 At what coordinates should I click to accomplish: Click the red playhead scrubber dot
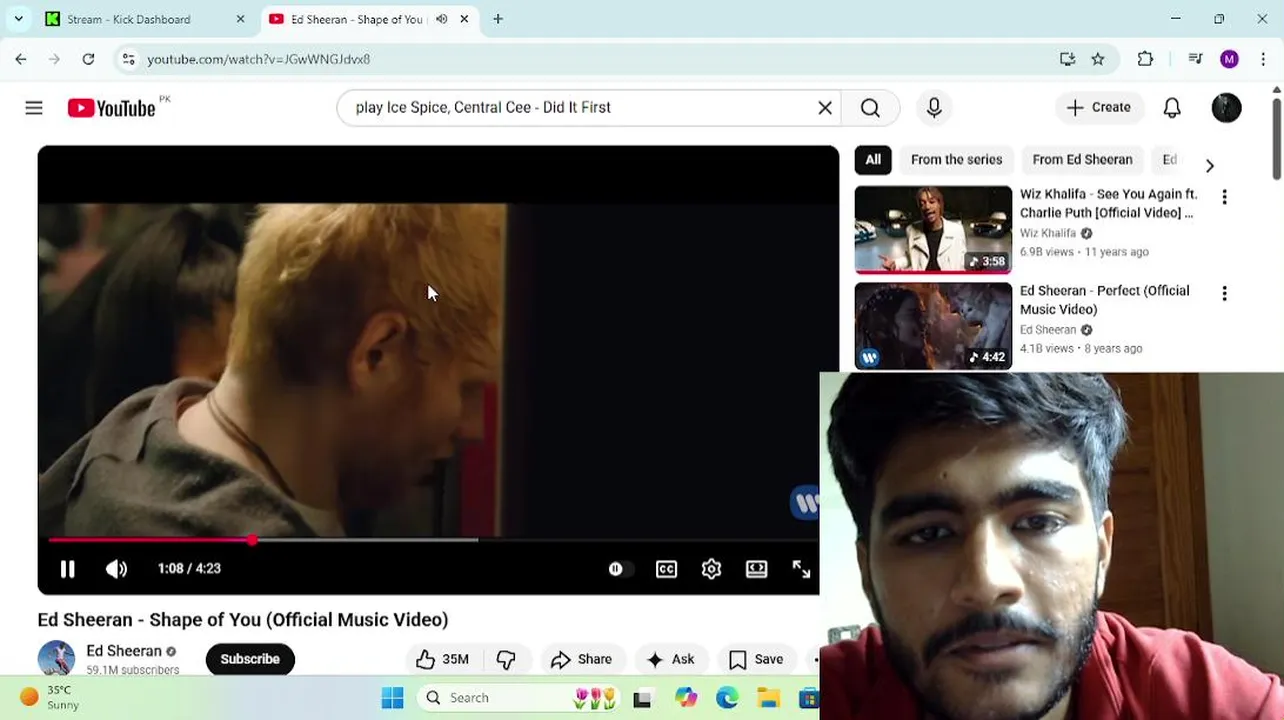click(x=252, y=540)
